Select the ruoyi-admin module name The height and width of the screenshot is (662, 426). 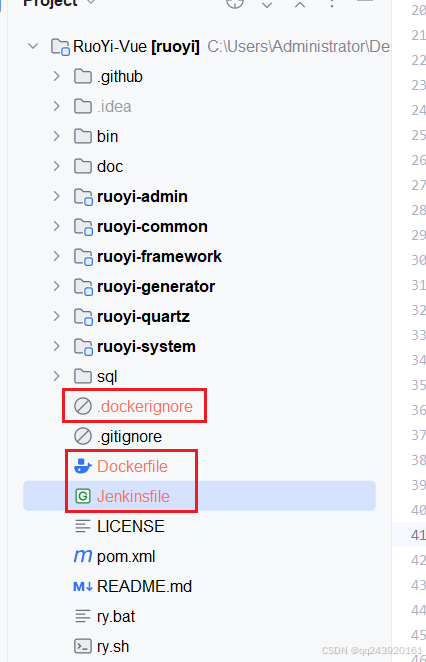coord(142,197)
